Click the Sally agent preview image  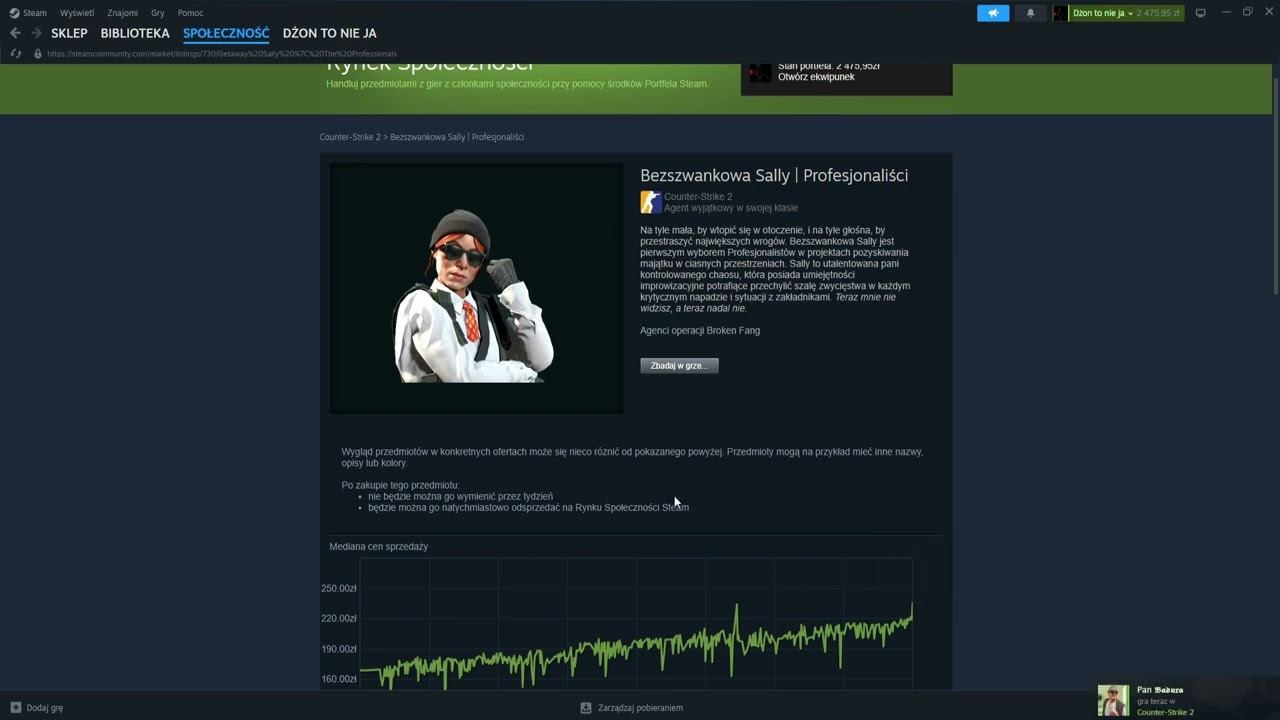click(x=476, y=288)
